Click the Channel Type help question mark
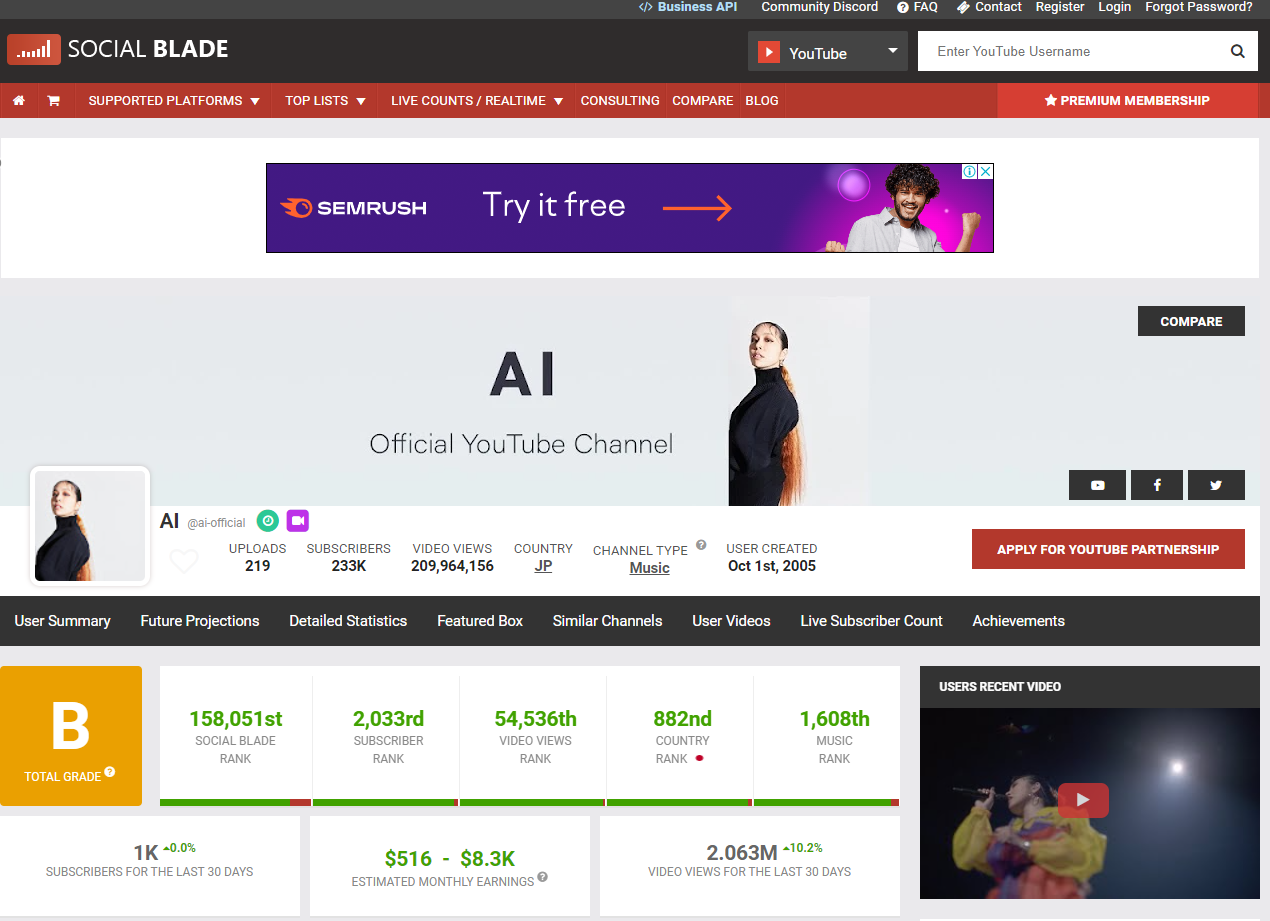 pos(701,545)
